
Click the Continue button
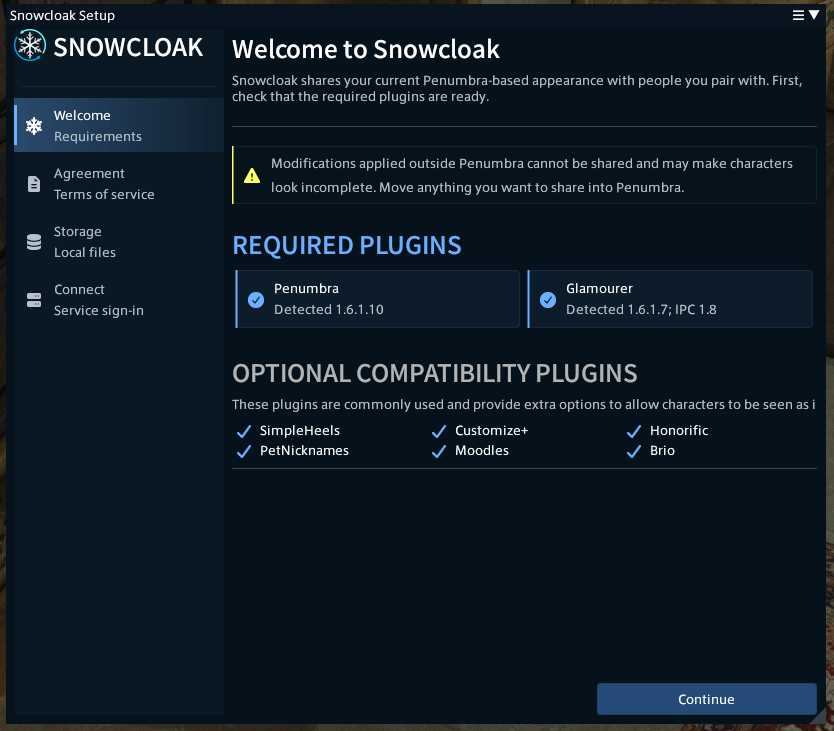click(x=706, y=699)
